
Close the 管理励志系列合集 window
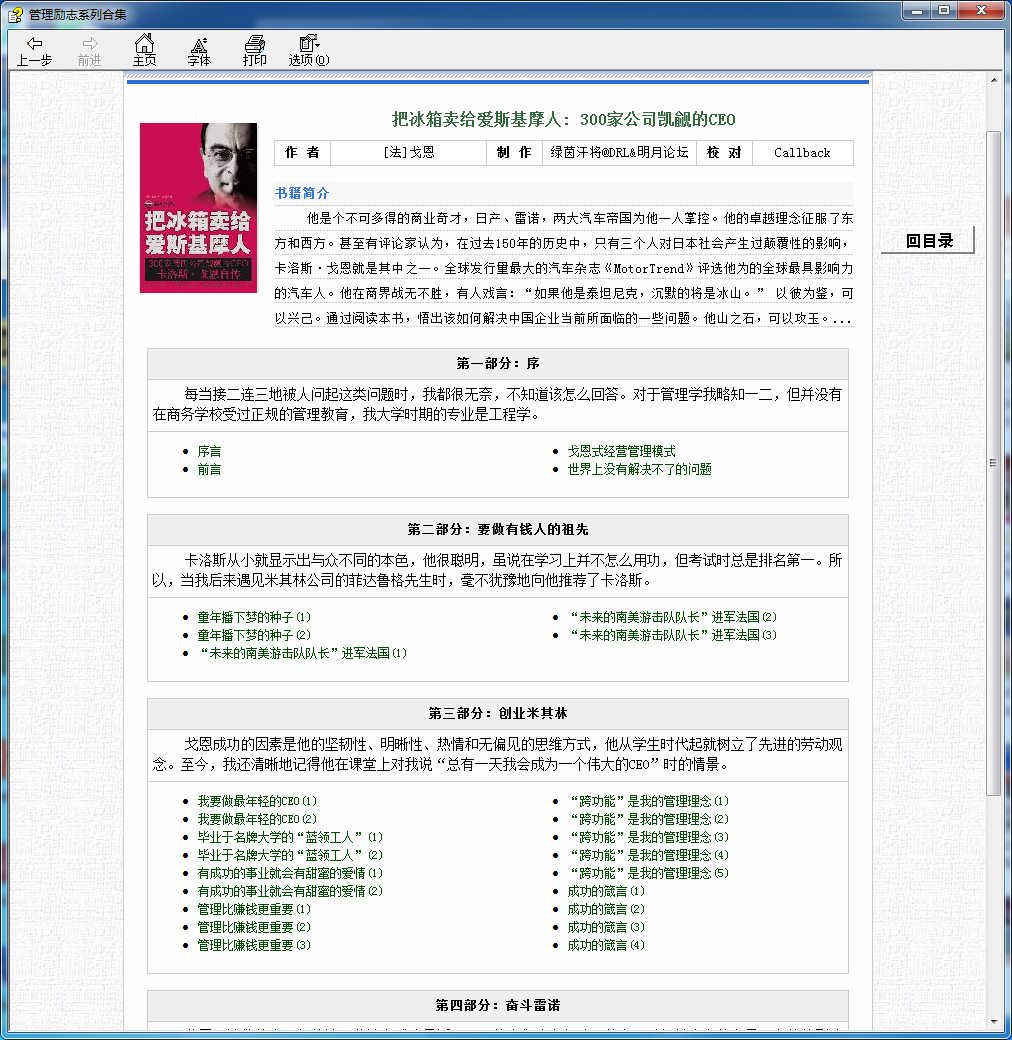click(982, 10)
